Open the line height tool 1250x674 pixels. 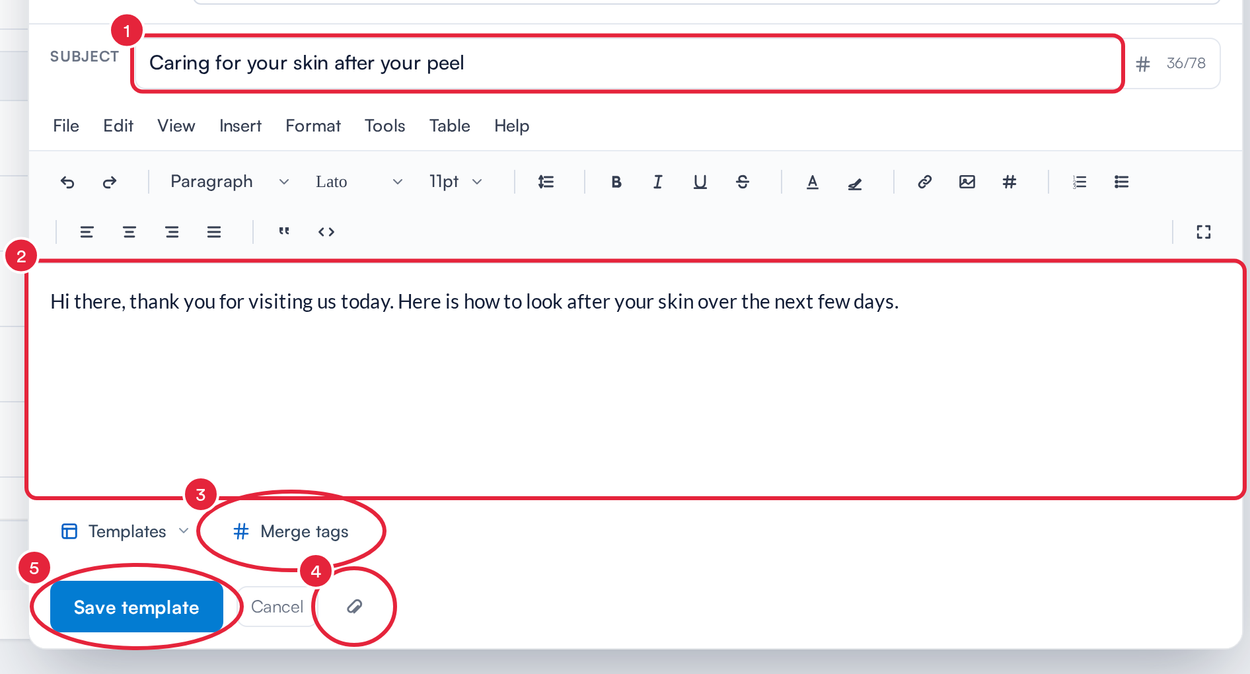coord(546,182)
